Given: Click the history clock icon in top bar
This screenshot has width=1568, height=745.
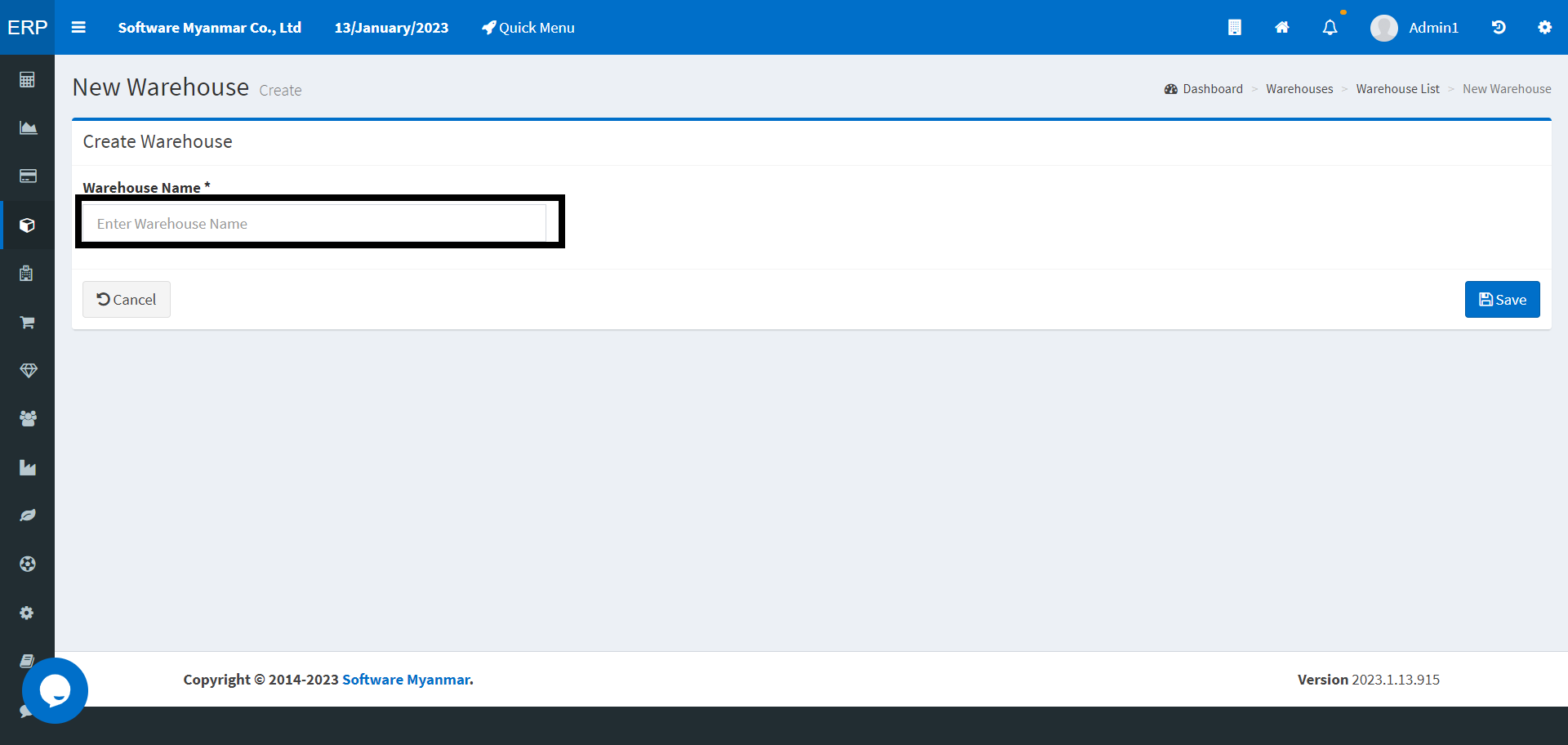Looking at the screenshot, I should tap(1499, 28).
